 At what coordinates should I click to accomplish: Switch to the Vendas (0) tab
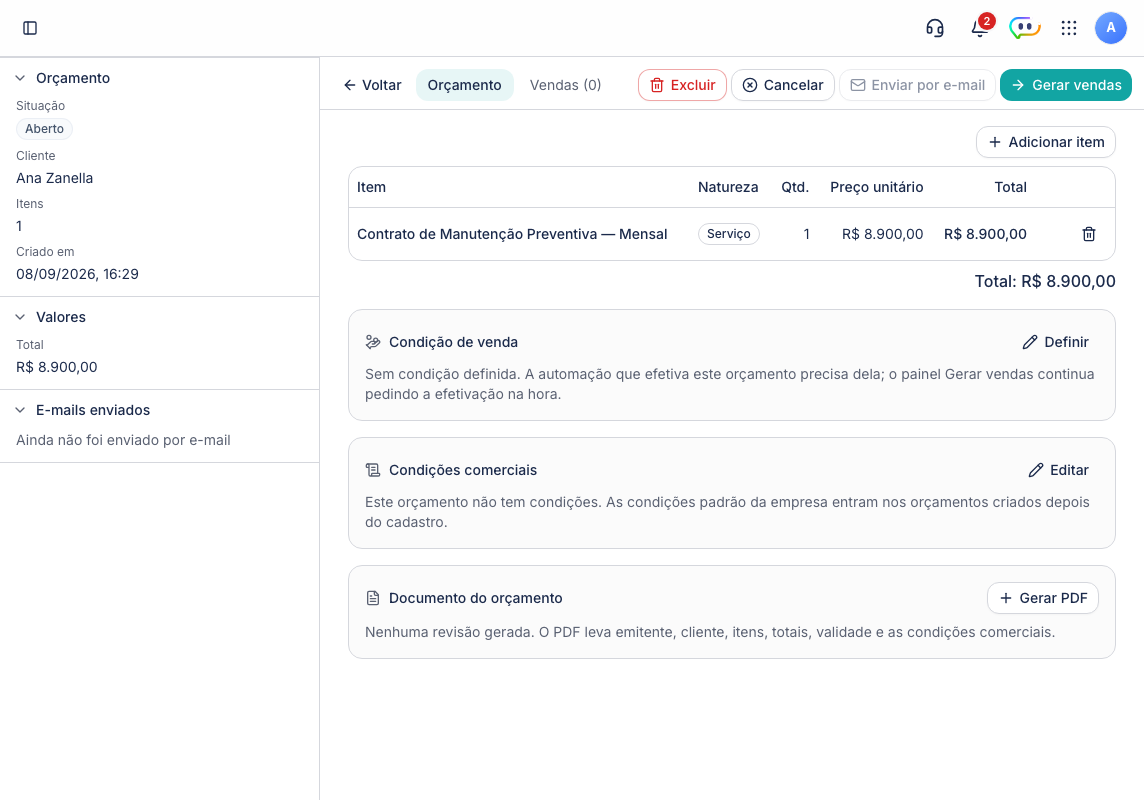pyautogui.click(x=565, y=85)
